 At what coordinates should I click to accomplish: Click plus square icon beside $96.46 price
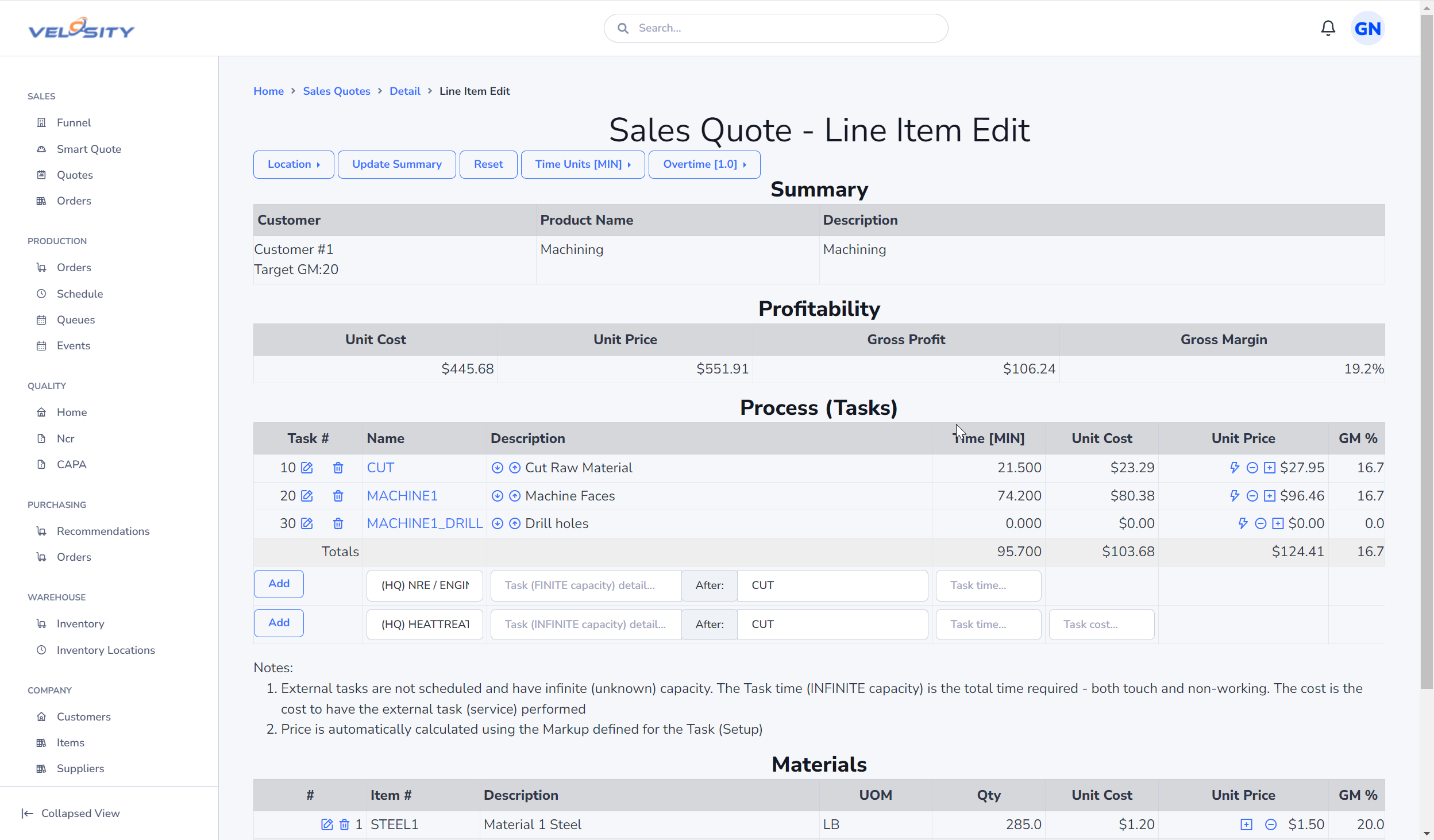click(x=1270, y=495)
